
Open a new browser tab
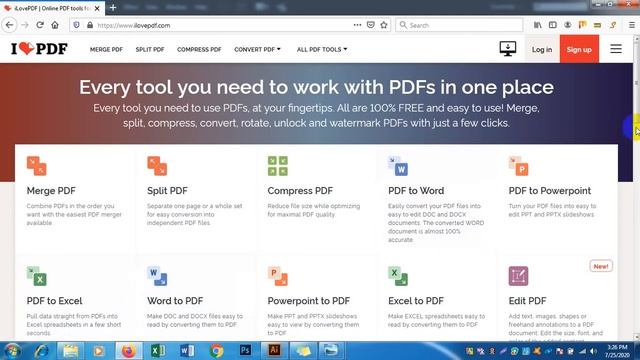coord(113,8)
